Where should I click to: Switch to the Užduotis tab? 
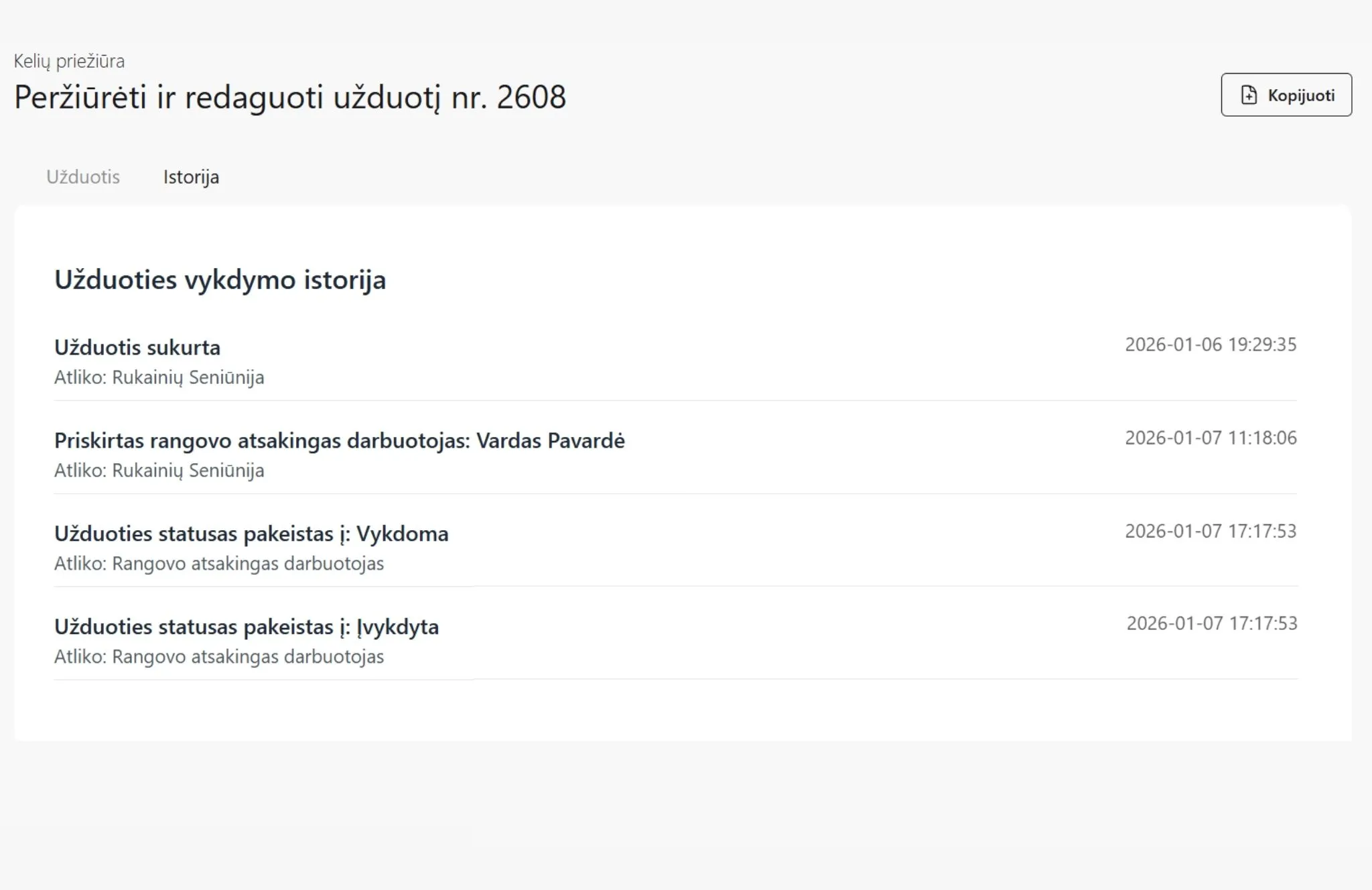point(83,177)
